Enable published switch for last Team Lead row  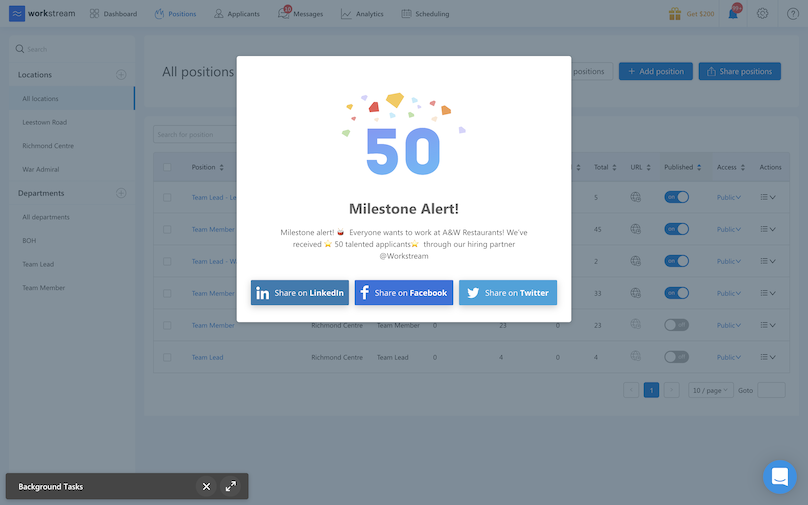tap(676, 357)
